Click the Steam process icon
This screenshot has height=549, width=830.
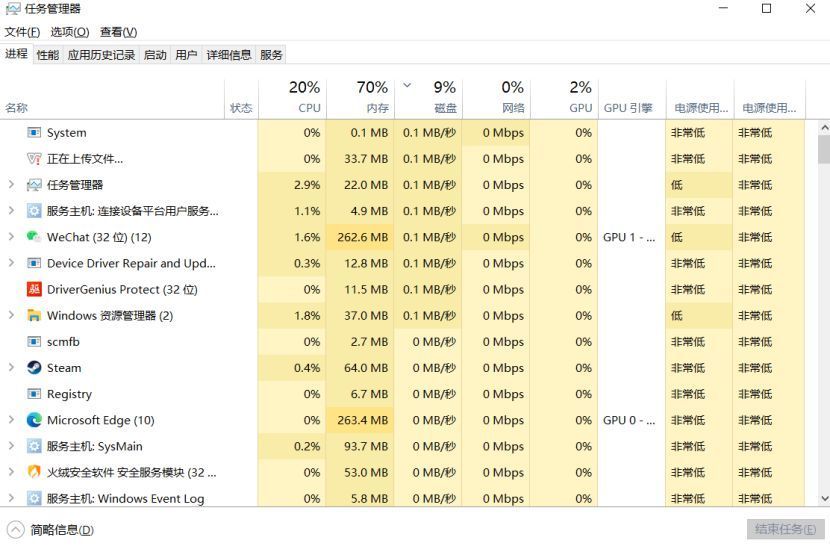(34, 368)
